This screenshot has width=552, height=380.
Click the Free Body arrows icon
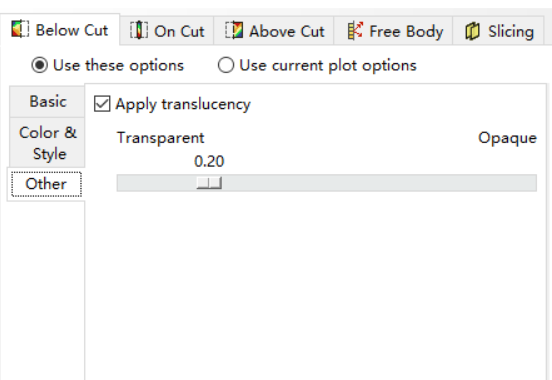(355, 30)
